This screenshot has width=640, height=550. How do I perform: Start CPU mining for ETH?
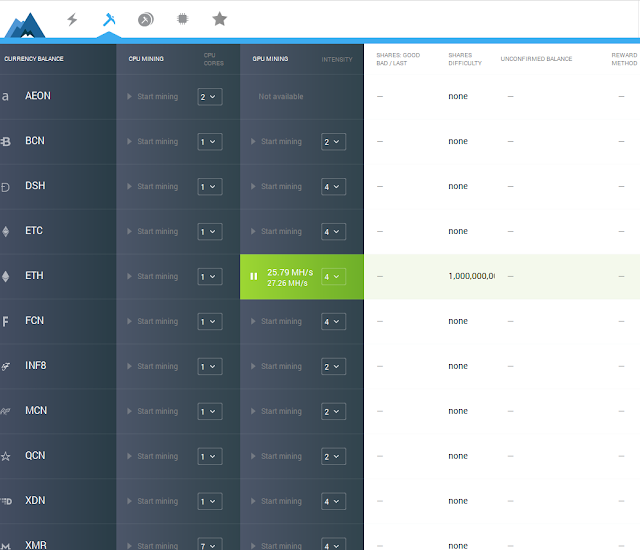[x=153, y=276]
